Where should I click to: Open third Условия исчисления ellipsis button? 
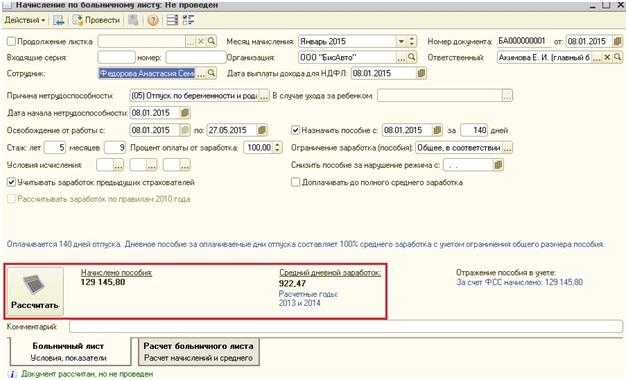(x=185, y=165)
